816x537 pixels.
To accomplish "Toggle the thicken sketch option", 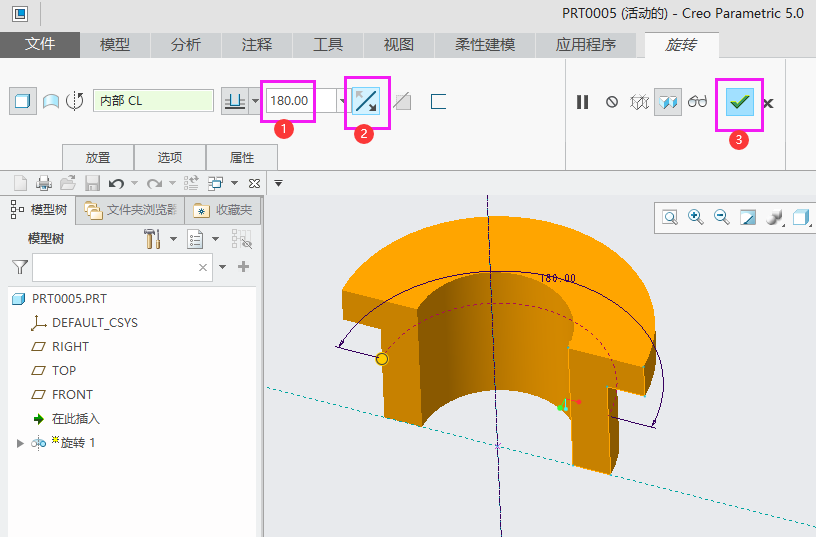I will point(437,102).
